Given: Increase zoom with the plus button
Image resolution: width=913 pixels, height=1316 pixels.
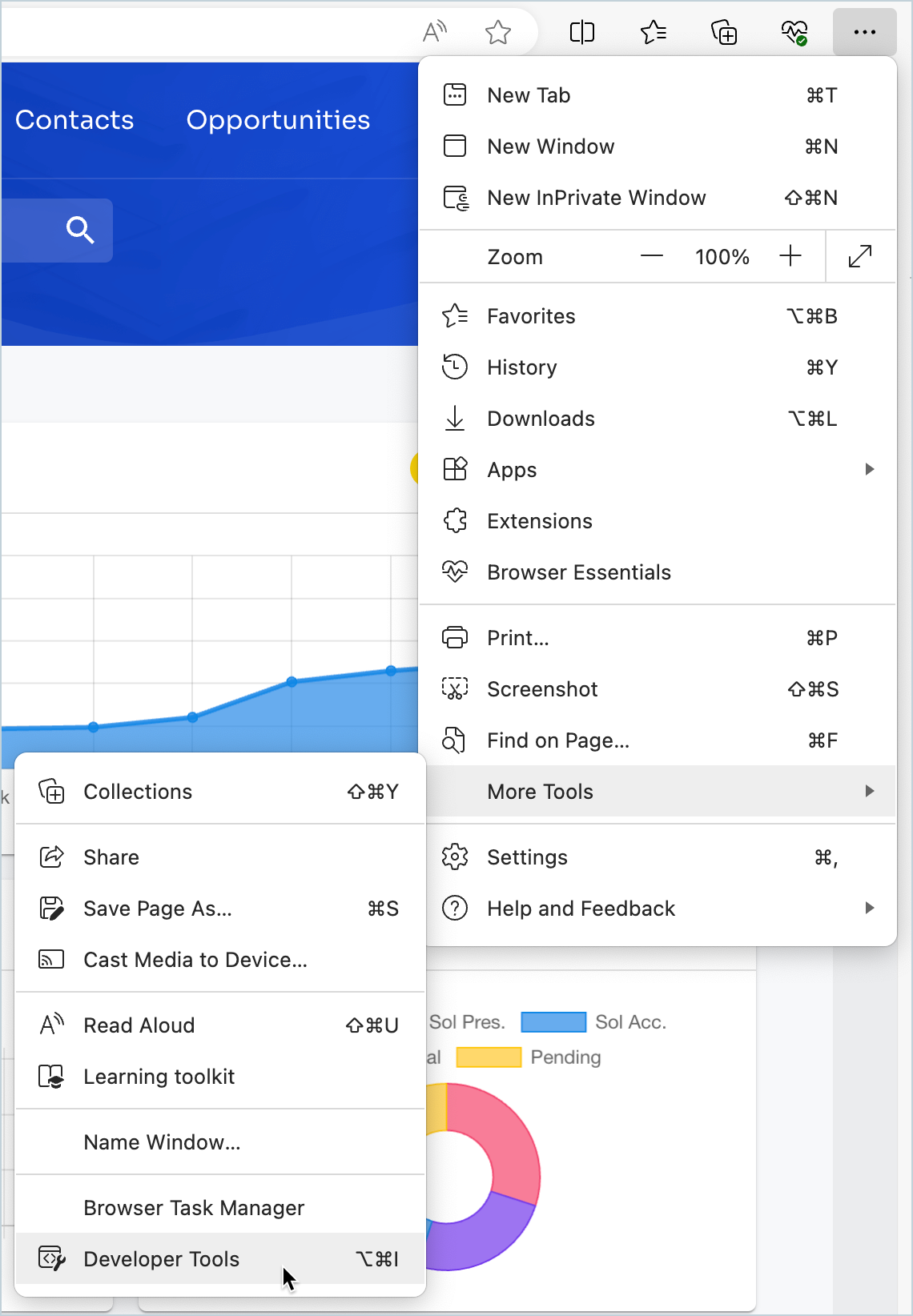Looking at the screenshot, I should (790, 256).
